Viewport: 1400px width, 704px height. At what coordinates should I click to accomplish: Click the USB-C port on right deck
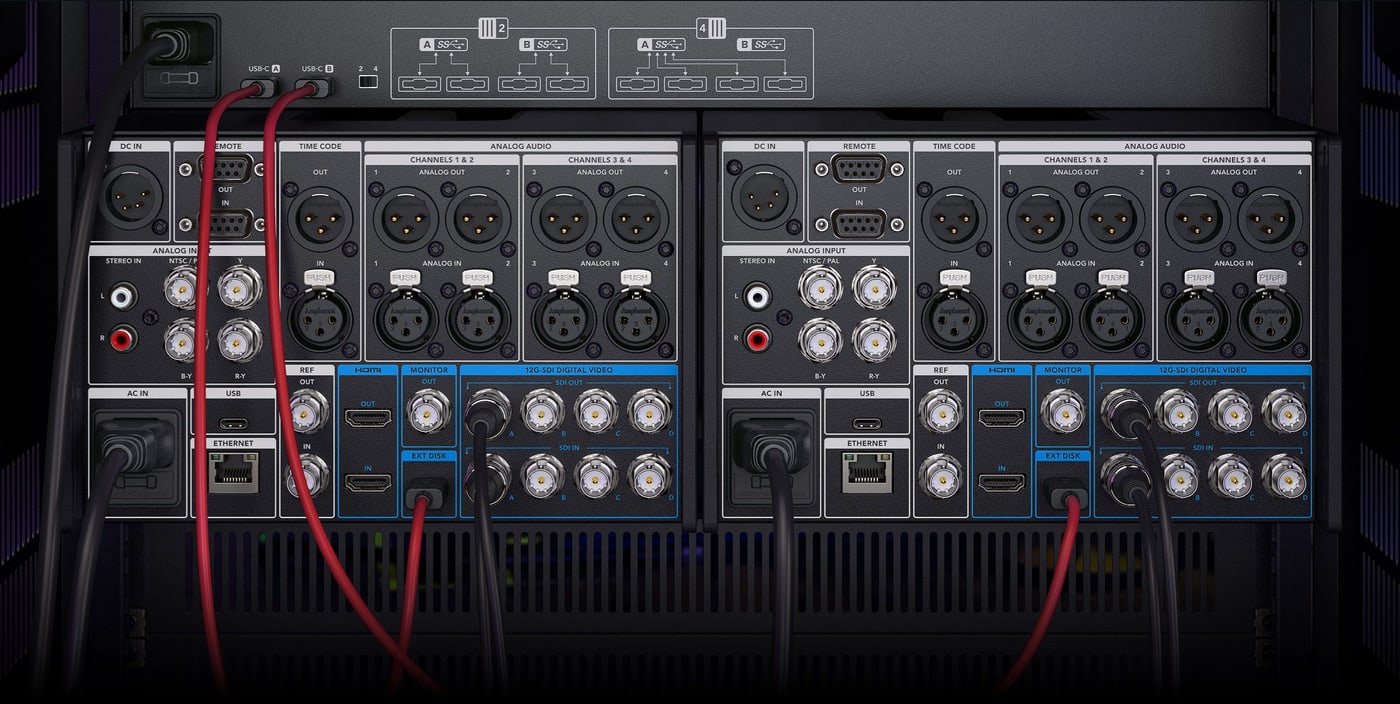(x=866, y=423)
